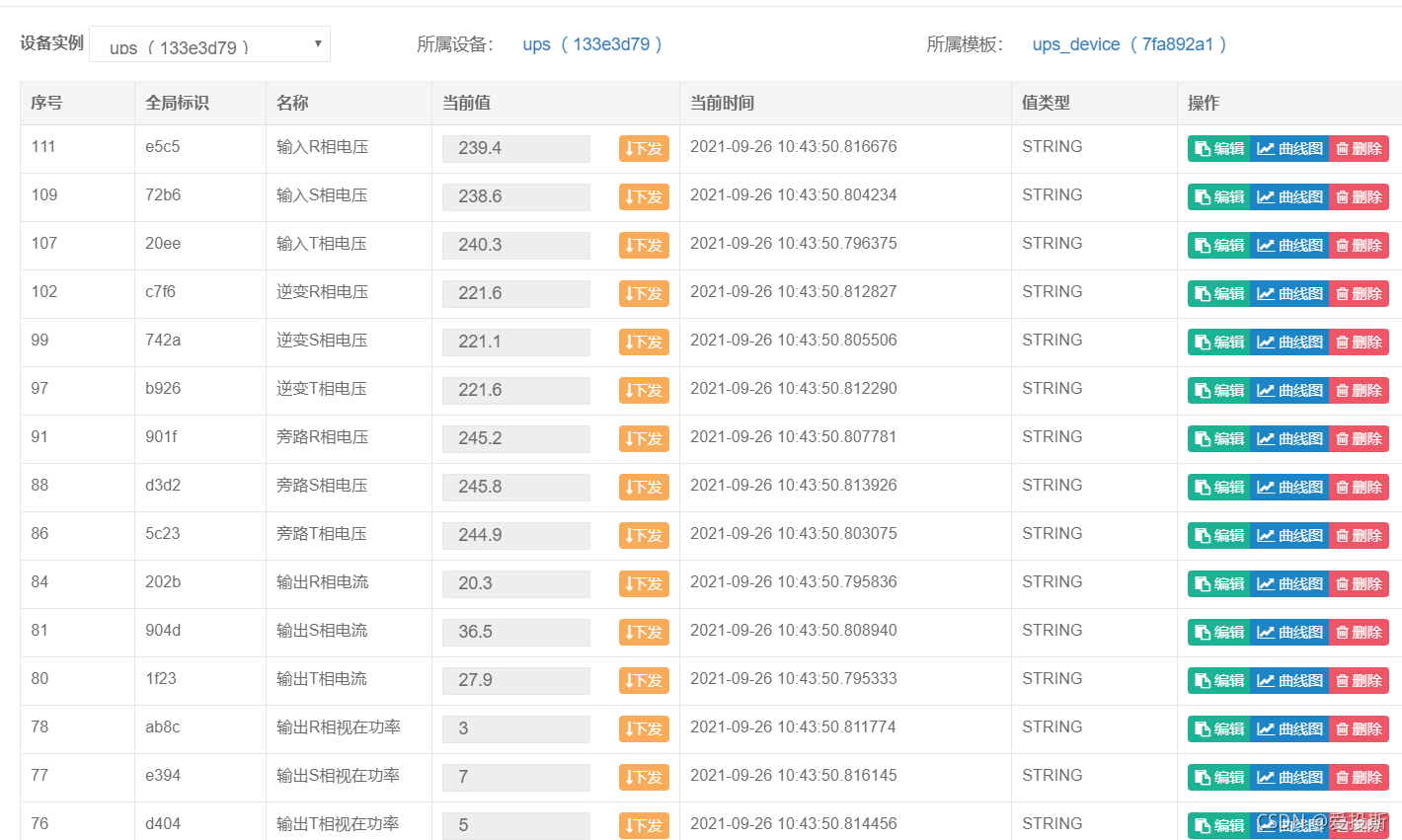The width and height of the screenshot is (1402, 840).
Task: Select global ID cell 72b6
Action: coord(163,194)
